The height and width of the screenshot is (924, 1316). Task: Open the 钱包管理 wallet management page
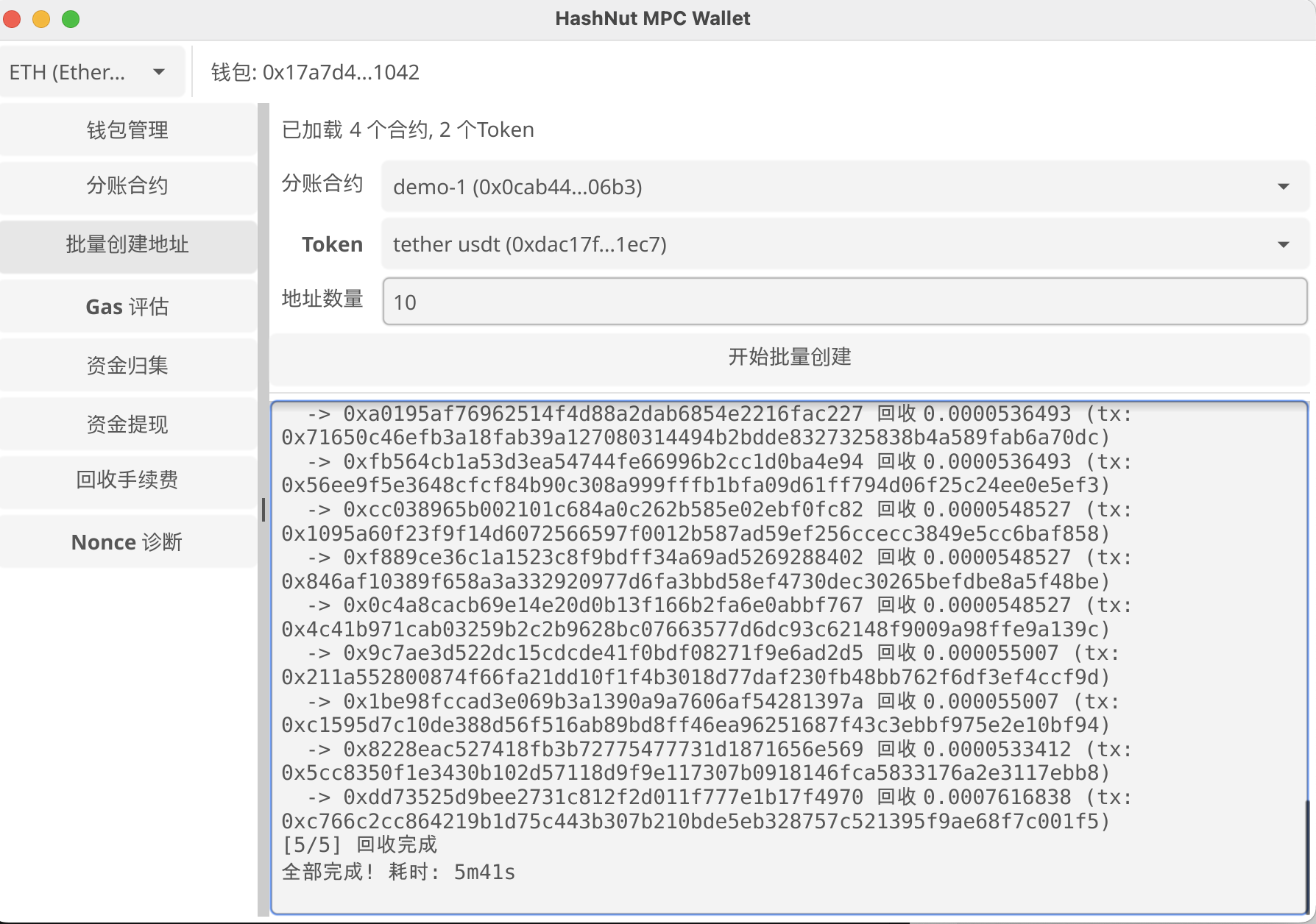pos(128,129)
